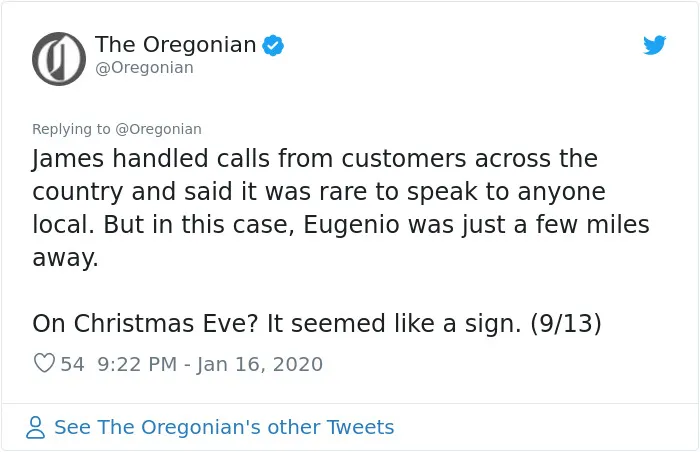700x452 pixels.
Task: Open the Twitter bird logo
Action: point(654,45)
